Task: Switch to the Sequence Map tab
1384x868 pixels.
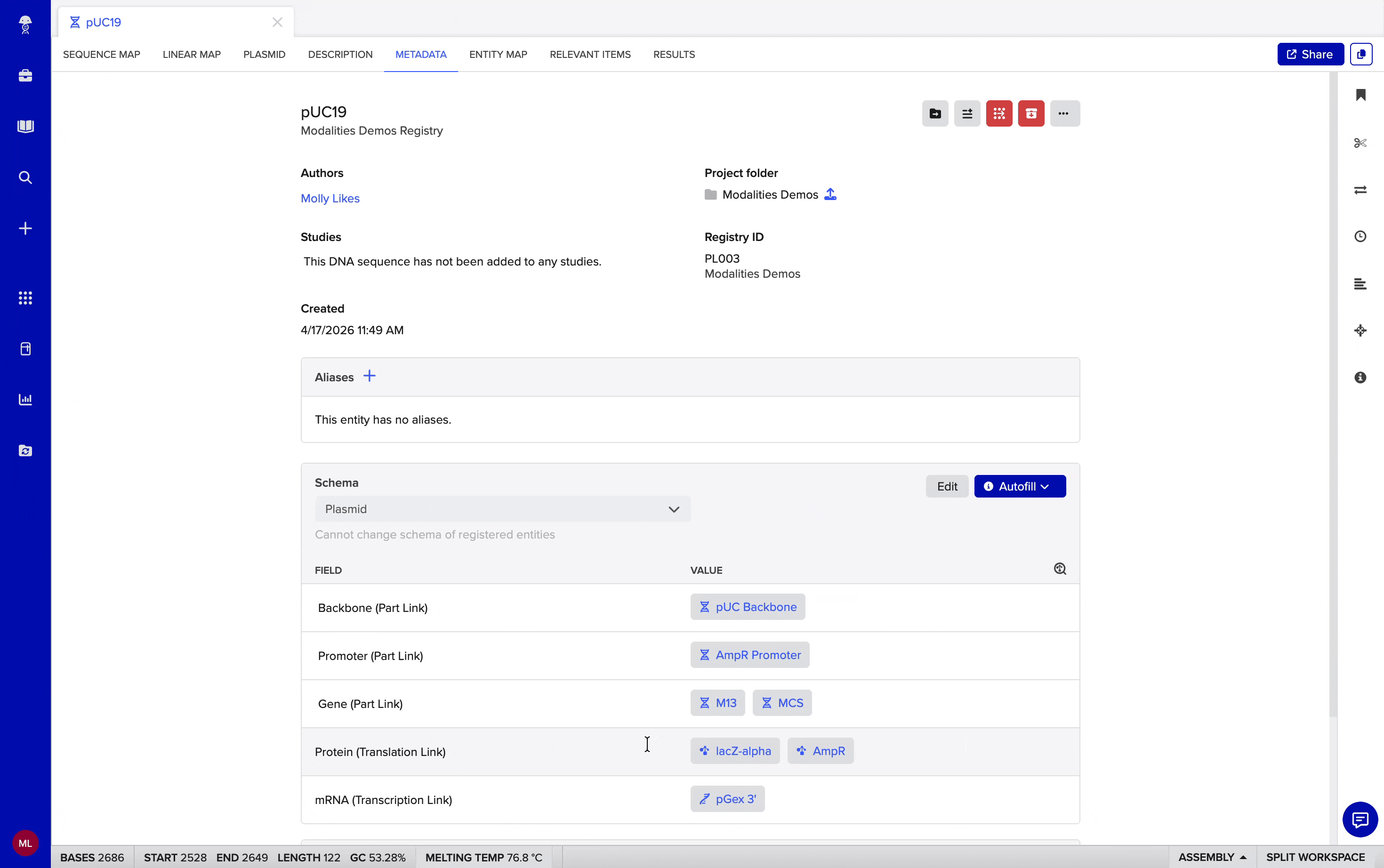Action: (102, 55)
